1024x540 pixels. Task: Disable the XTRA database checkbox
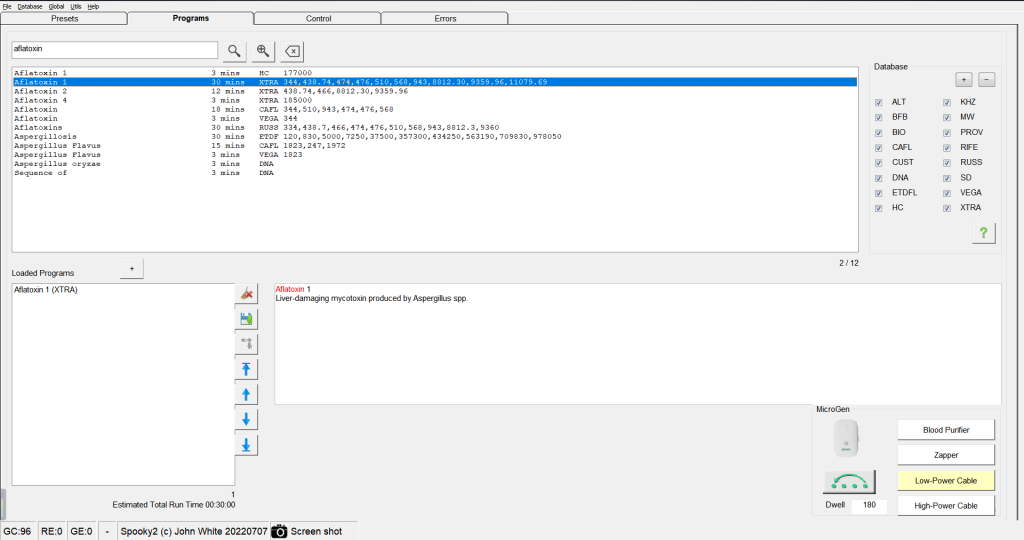pyautogui.click(x=947, y=208)
